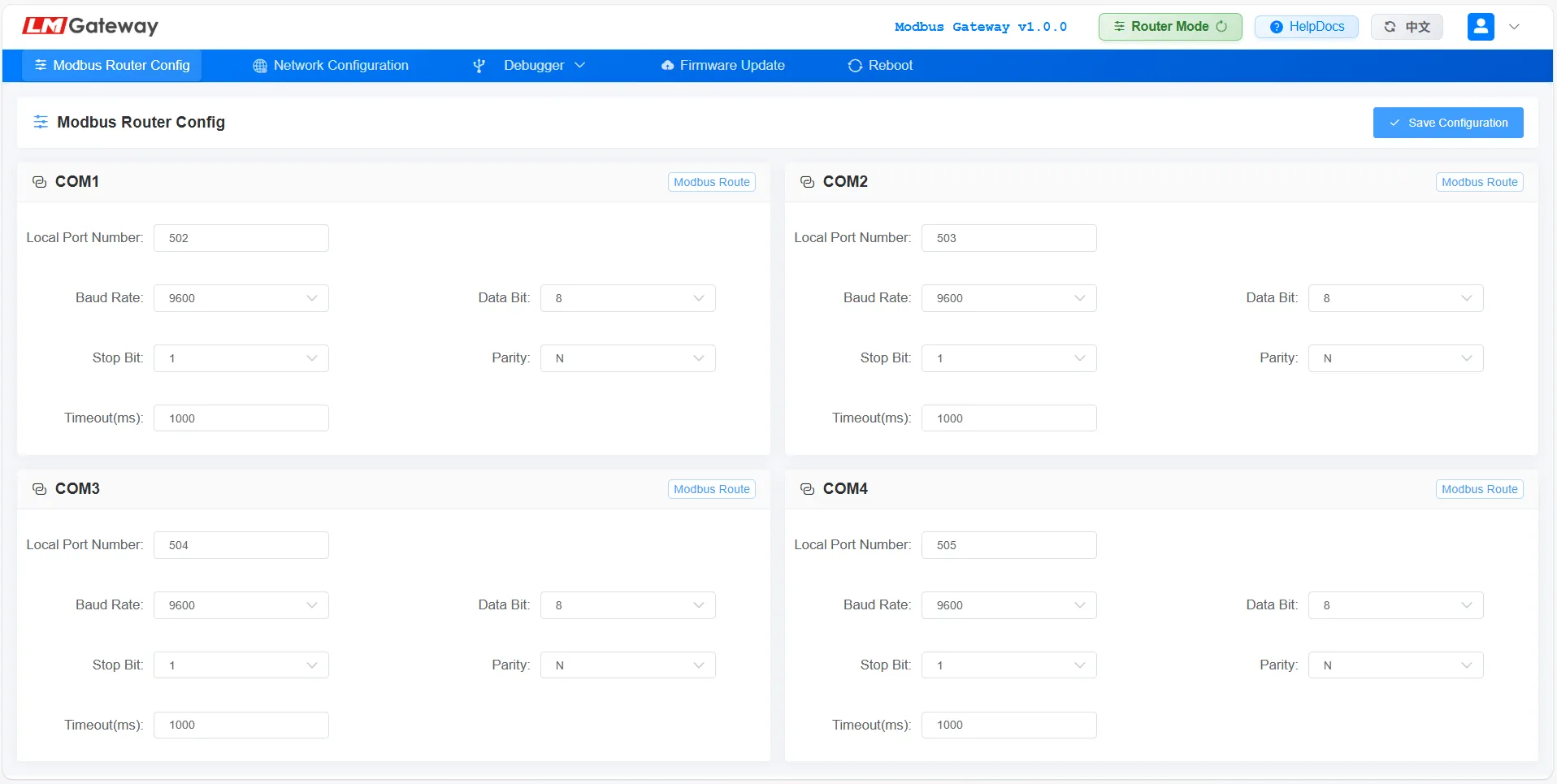Click the COM1 link icon

pyautogui.click(x=39, y=182)
